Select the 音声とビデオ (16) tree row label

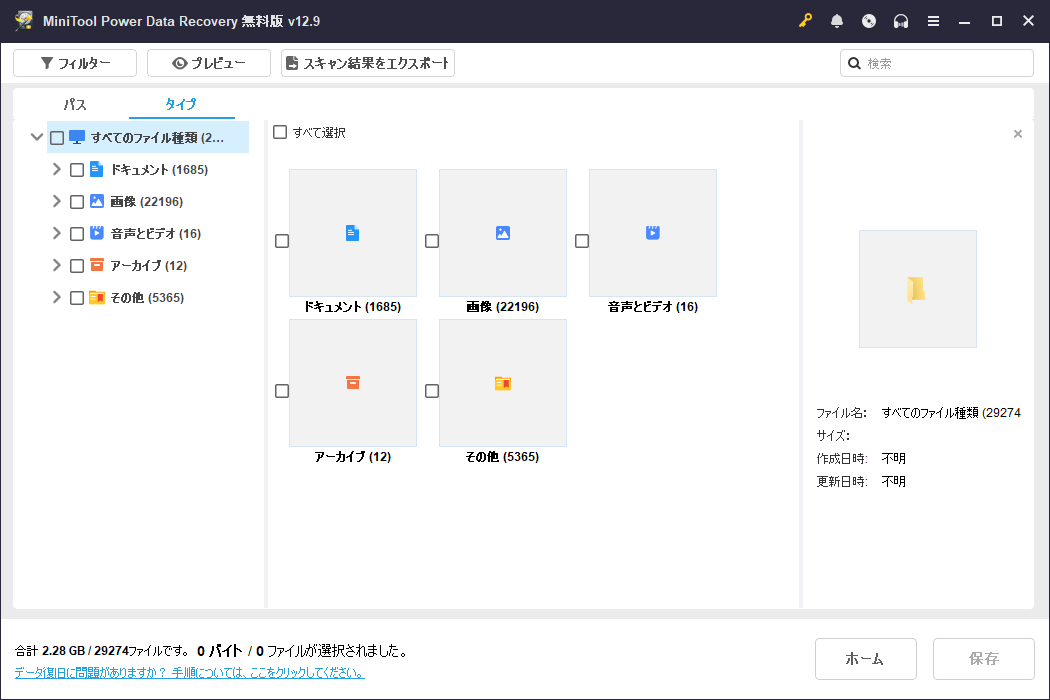[x=156, y=234]
